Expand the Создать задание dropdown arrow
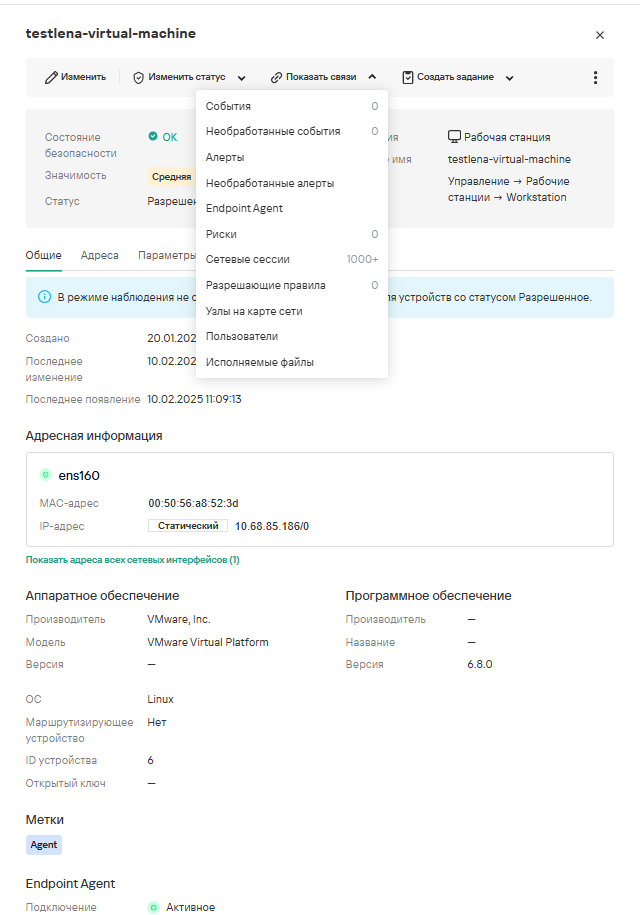The height and width of the screenshot is (915, 640). pos(509,78)
